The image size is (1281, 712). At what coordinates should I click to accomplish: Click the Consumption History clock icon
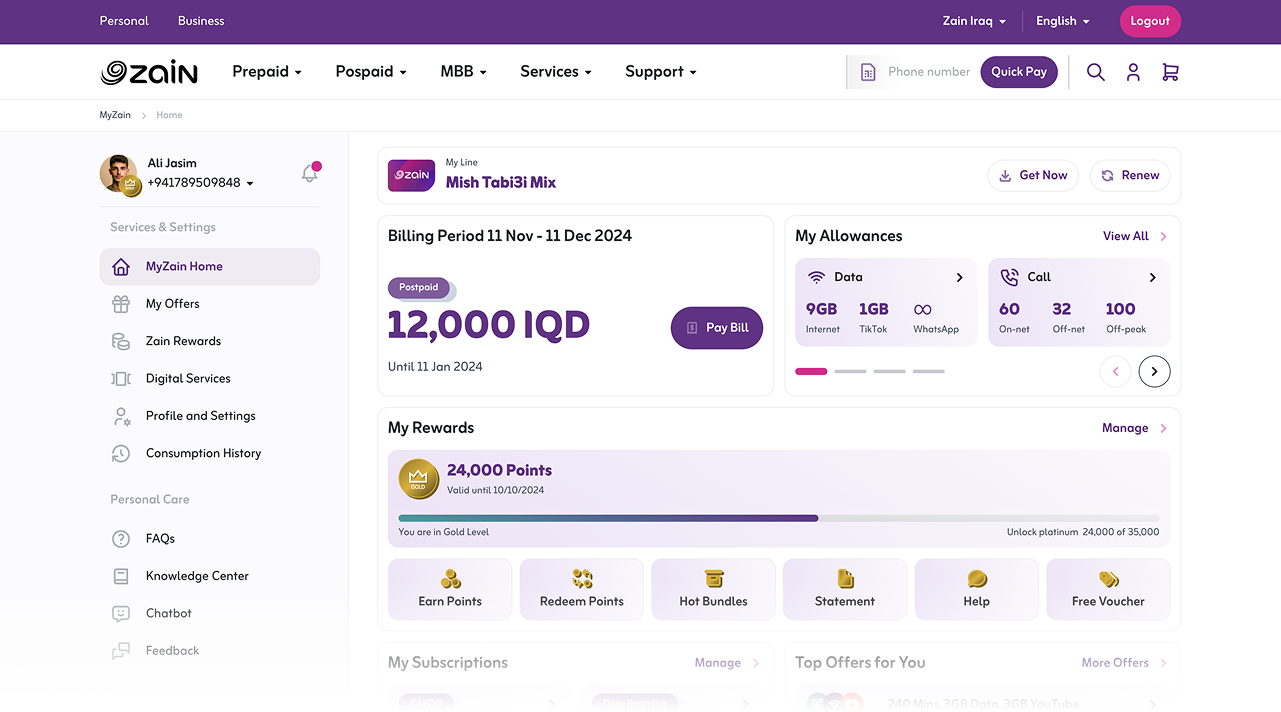(x=121, y=453)
